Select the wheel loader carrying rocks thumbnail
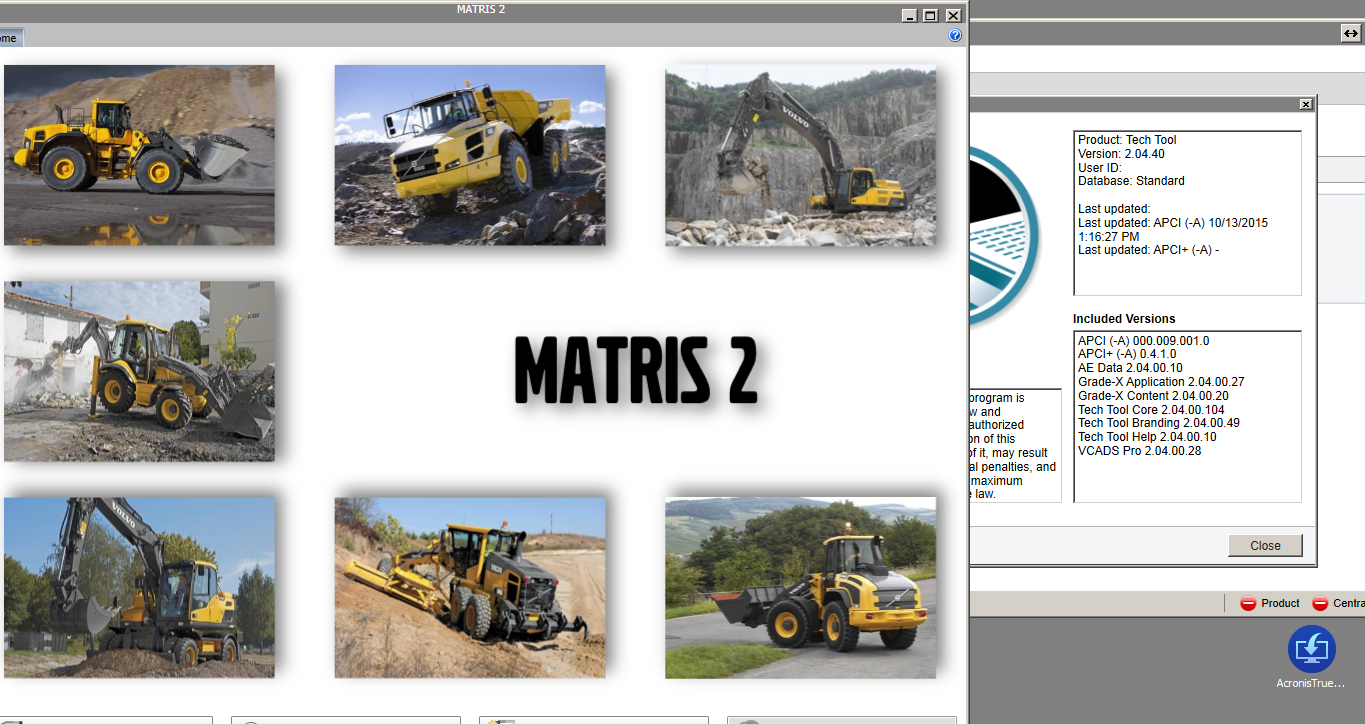Viewport: 1365px width, 725px height. point(139,155)
